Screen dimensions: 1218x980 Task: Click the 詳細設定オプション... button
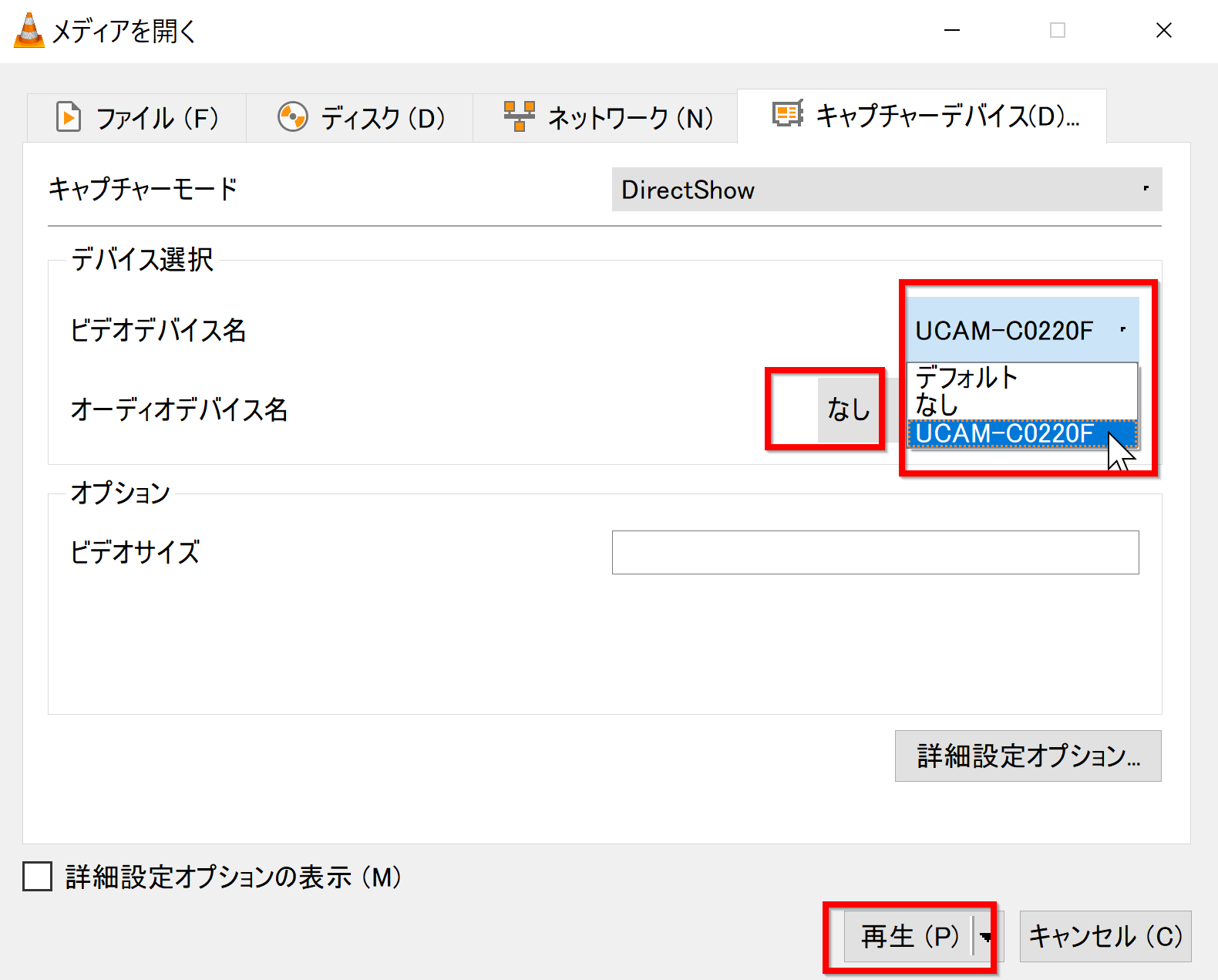1028,756
